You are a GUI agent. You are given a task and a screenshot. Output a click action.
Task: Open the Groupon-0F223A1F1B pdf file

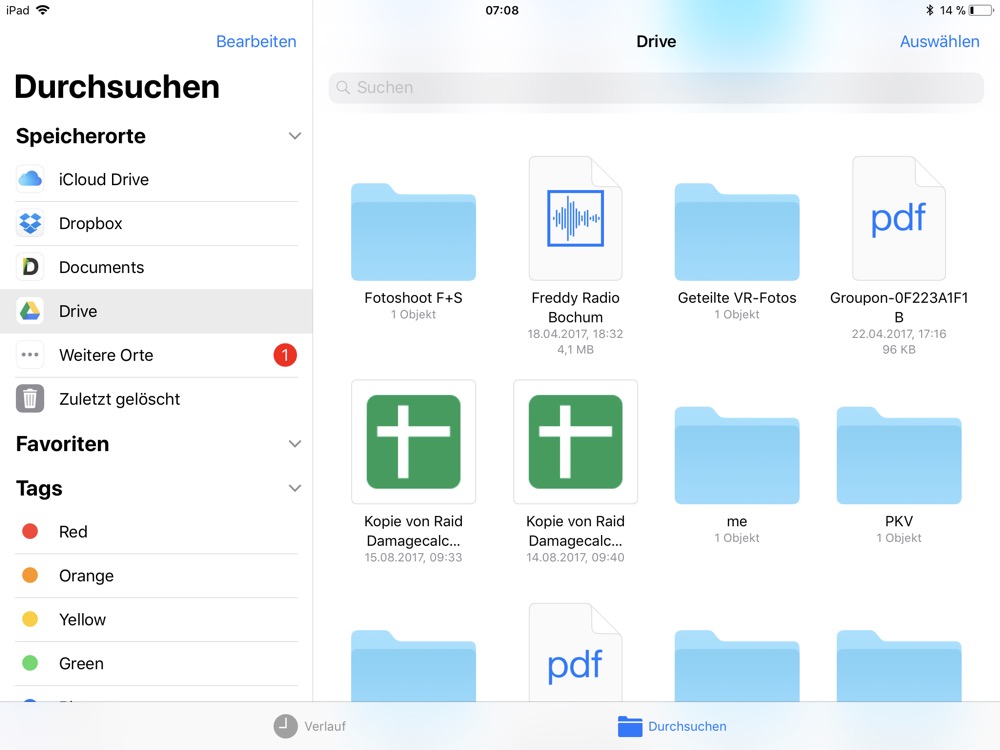pyautogui.click(x=898, y=218)
